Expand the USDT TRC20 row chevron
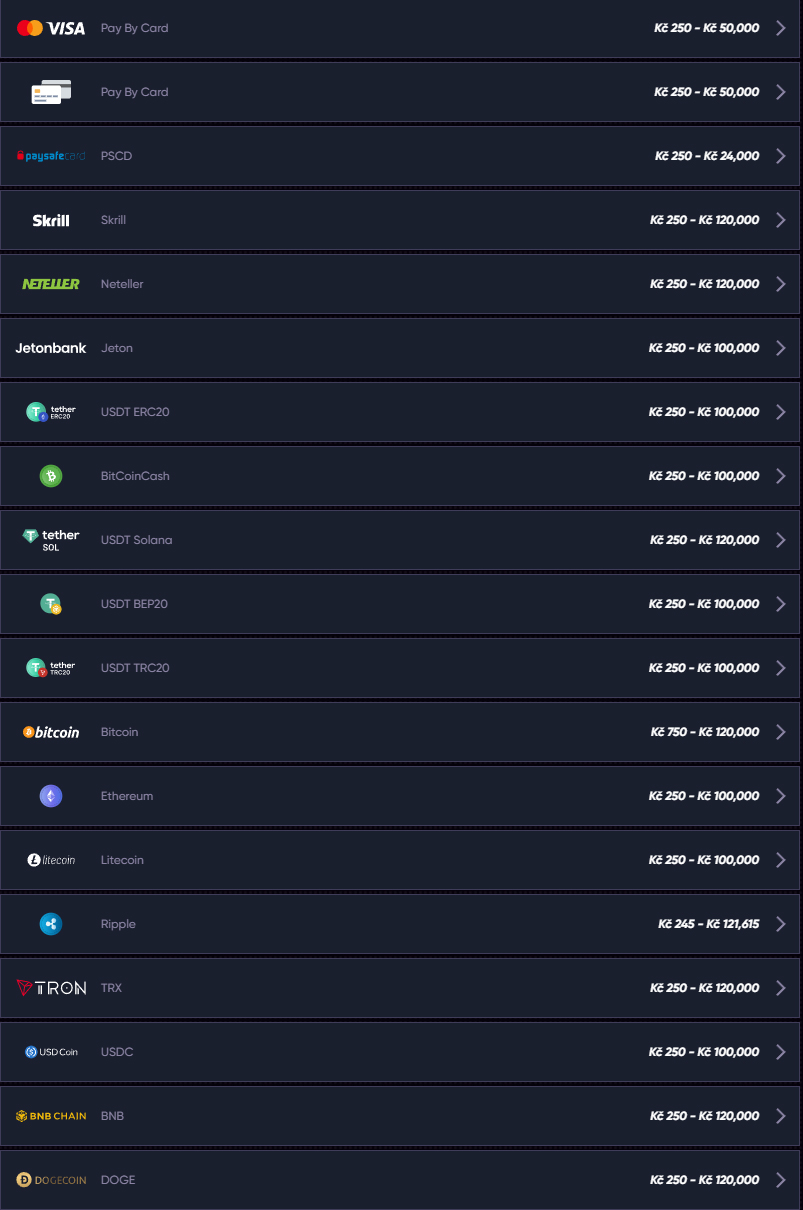The image size is (803, 1210). pyautogui.click(x=781, y=667)
